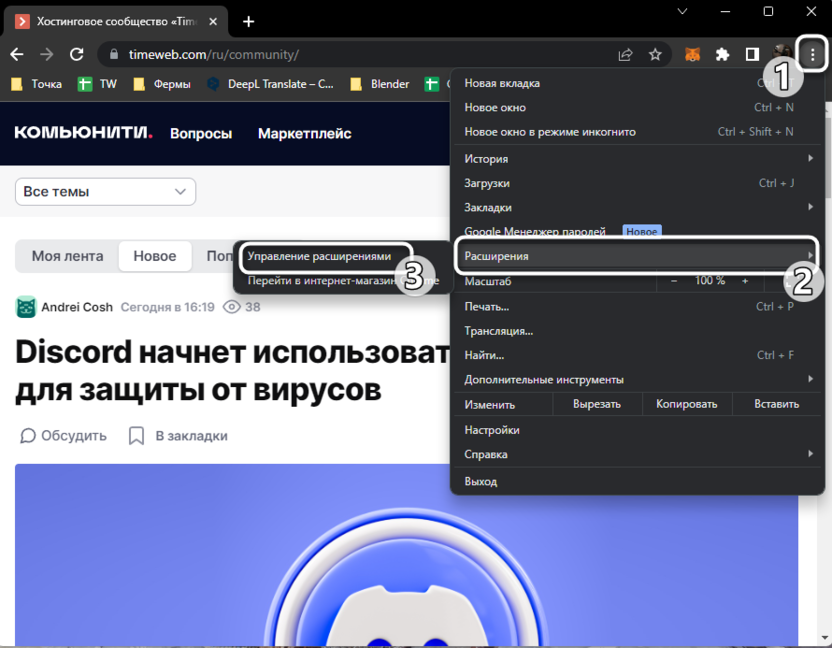Image resolution: width=832 pixels, height=648 pixels.
Task: Go forward using the forward arrow
Action: point(47,54)
